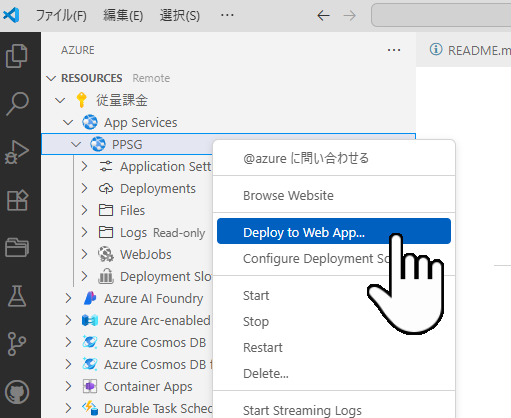Viewport: 511px width, 418px height.
Task: Click the Logs folder icon
Action: point(106,232)
